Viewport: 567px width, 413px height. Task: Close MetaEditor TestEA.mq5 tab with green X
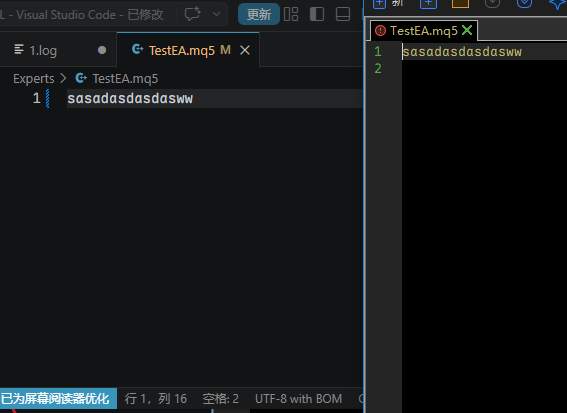coord(467,30)
